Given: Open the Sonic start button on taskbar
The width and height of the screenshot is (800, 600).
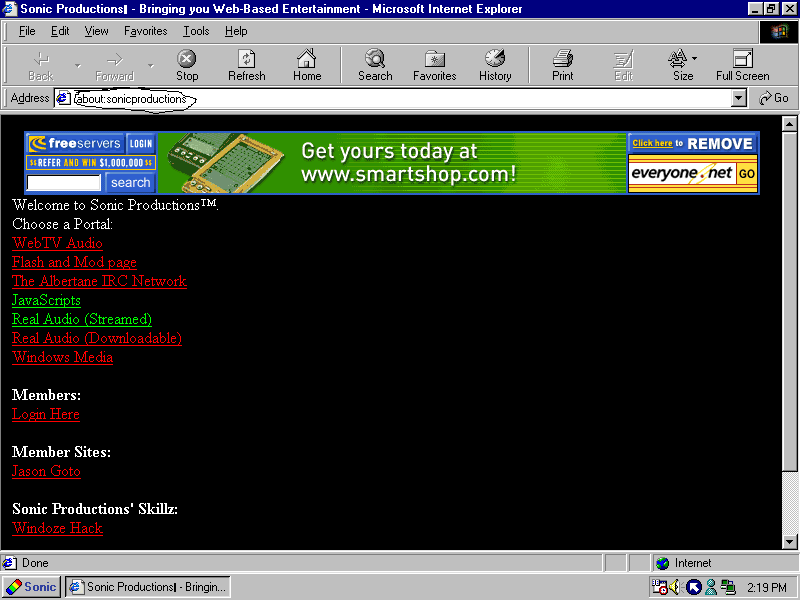Looking at the screenshot, I should pyautogui.click(x=31, y=587).
